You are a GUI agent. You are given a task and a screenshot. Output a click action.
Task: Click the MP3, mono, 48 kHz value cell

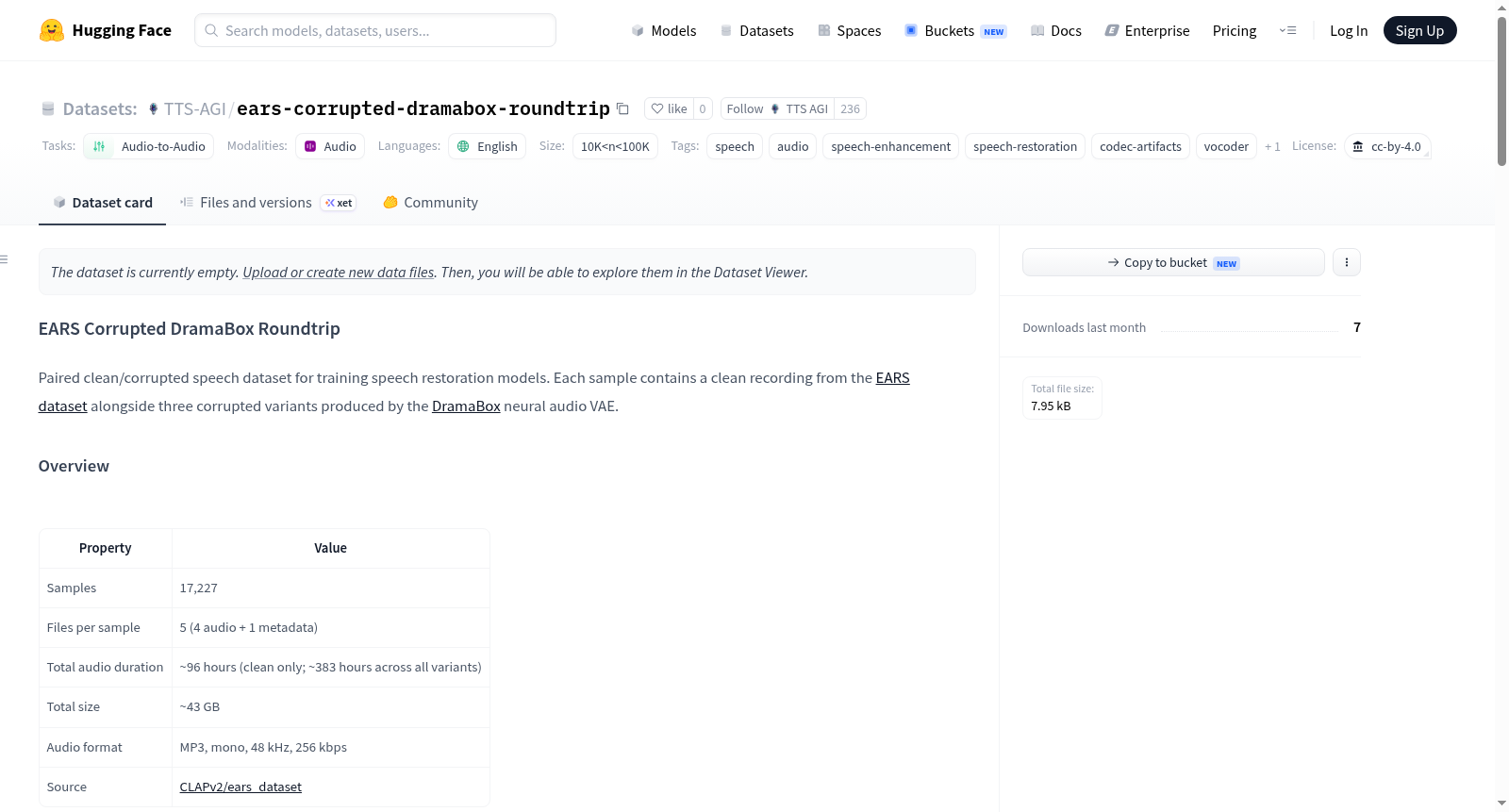[x=331, y=747]
